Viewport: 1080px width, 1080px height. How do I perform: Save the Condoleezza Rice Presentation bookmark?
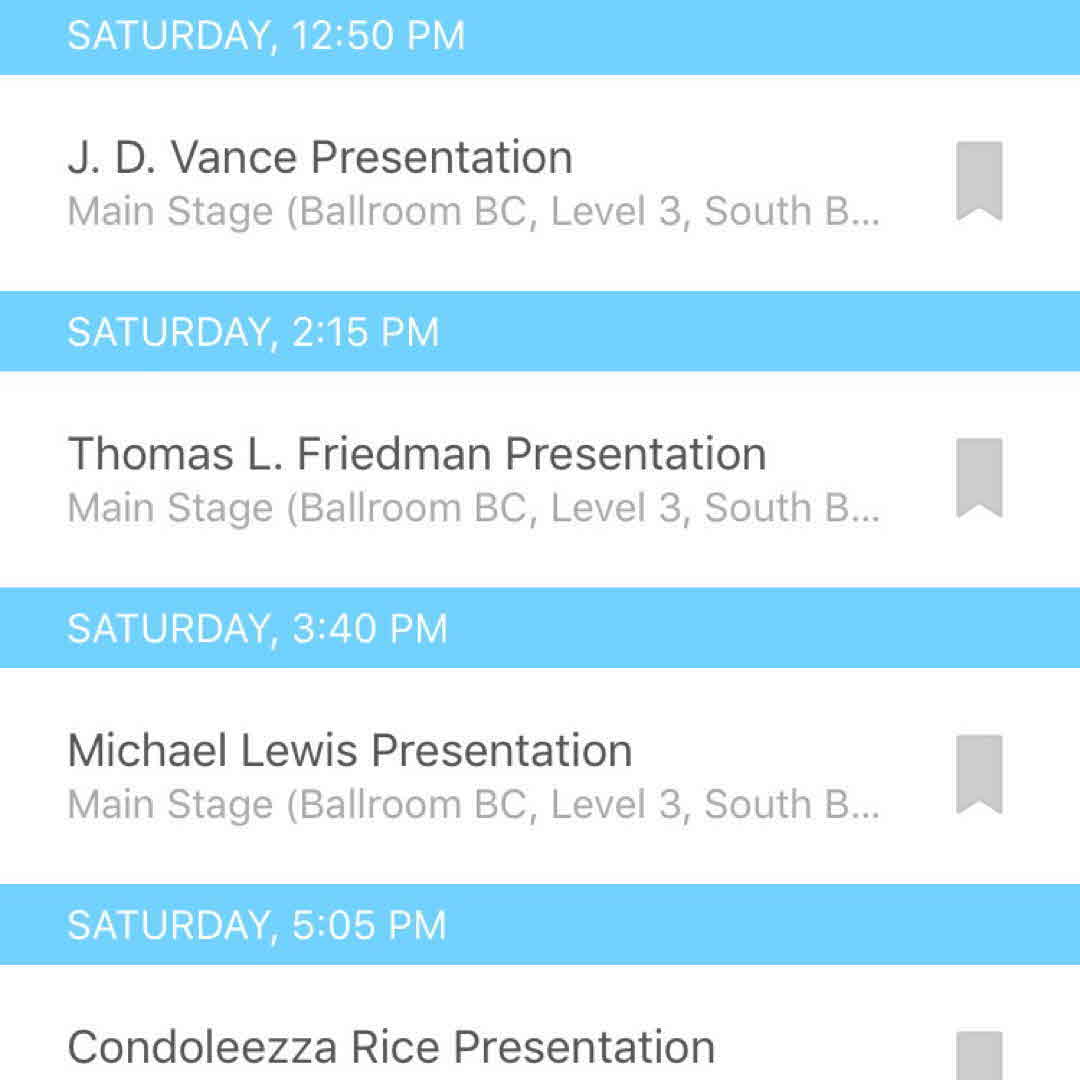click(x=979, y=1056)
